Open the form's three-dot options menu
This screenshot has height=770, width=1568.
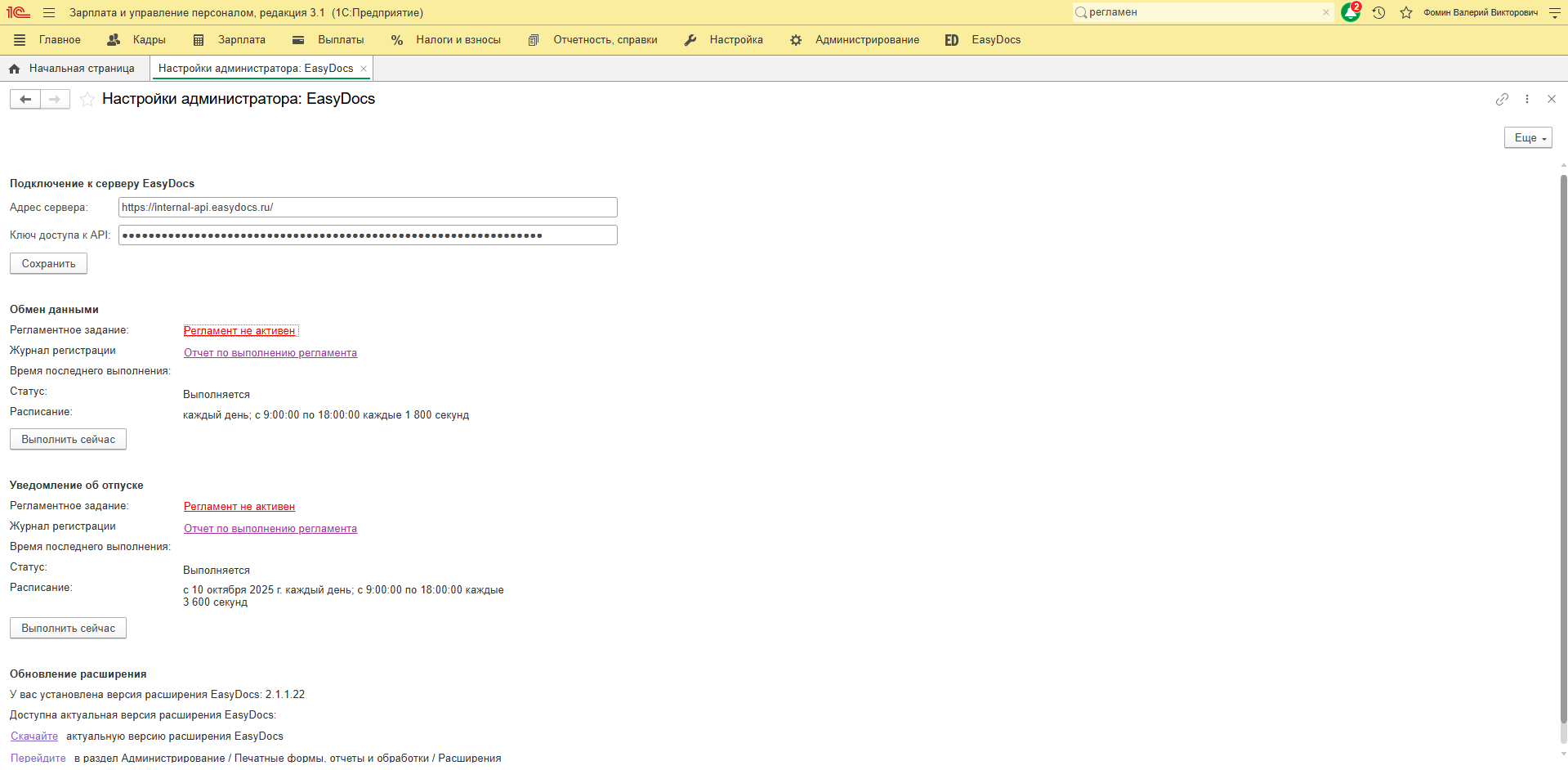(x=1526, y=99)
